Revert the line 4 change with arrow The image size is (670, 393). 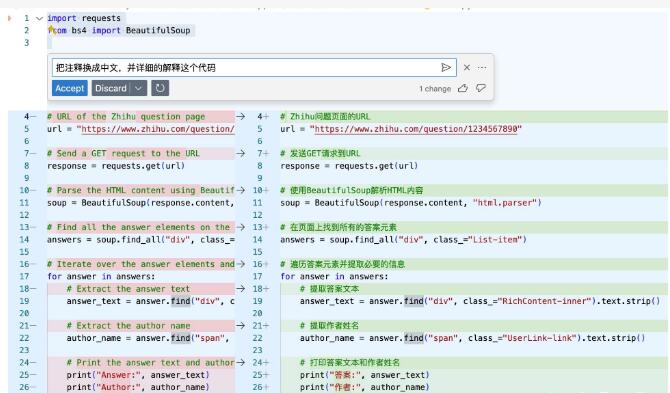click(x=241, y=116)
